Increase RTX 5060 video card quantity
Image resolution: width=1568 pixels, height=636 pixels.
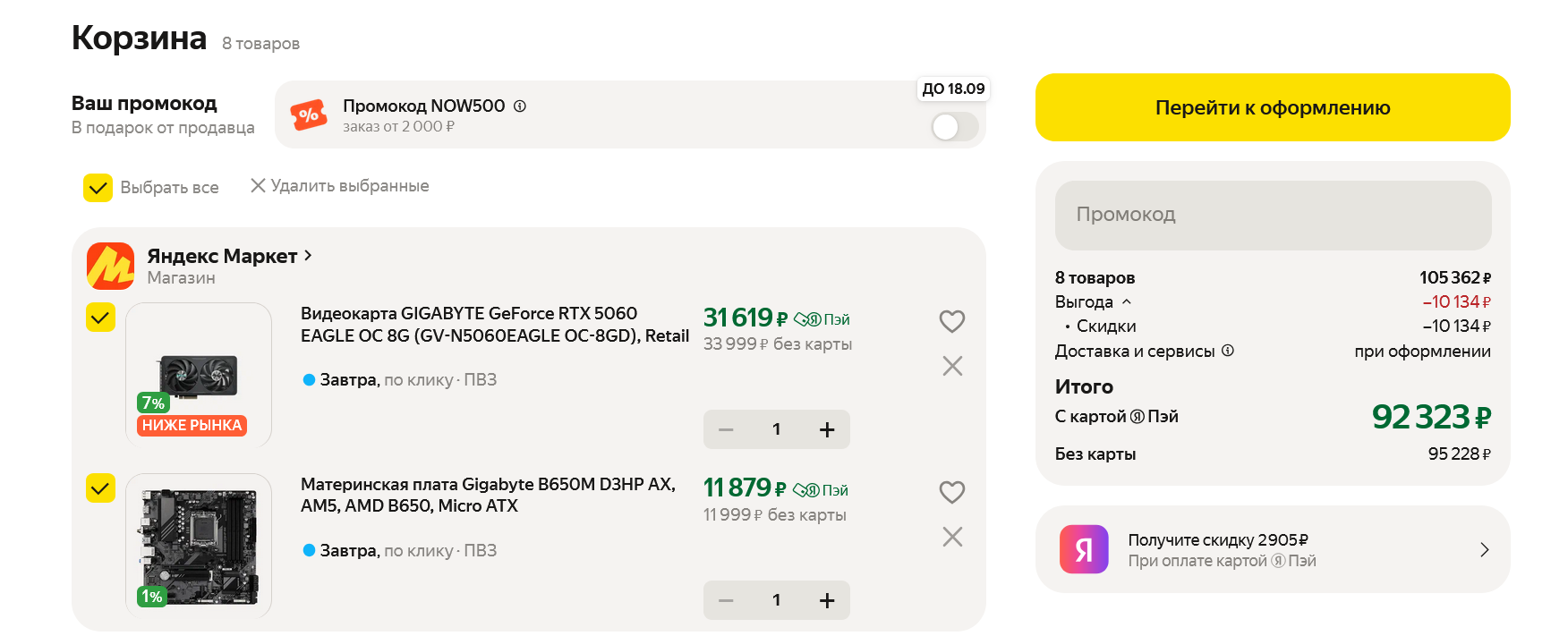coord(827,430)
